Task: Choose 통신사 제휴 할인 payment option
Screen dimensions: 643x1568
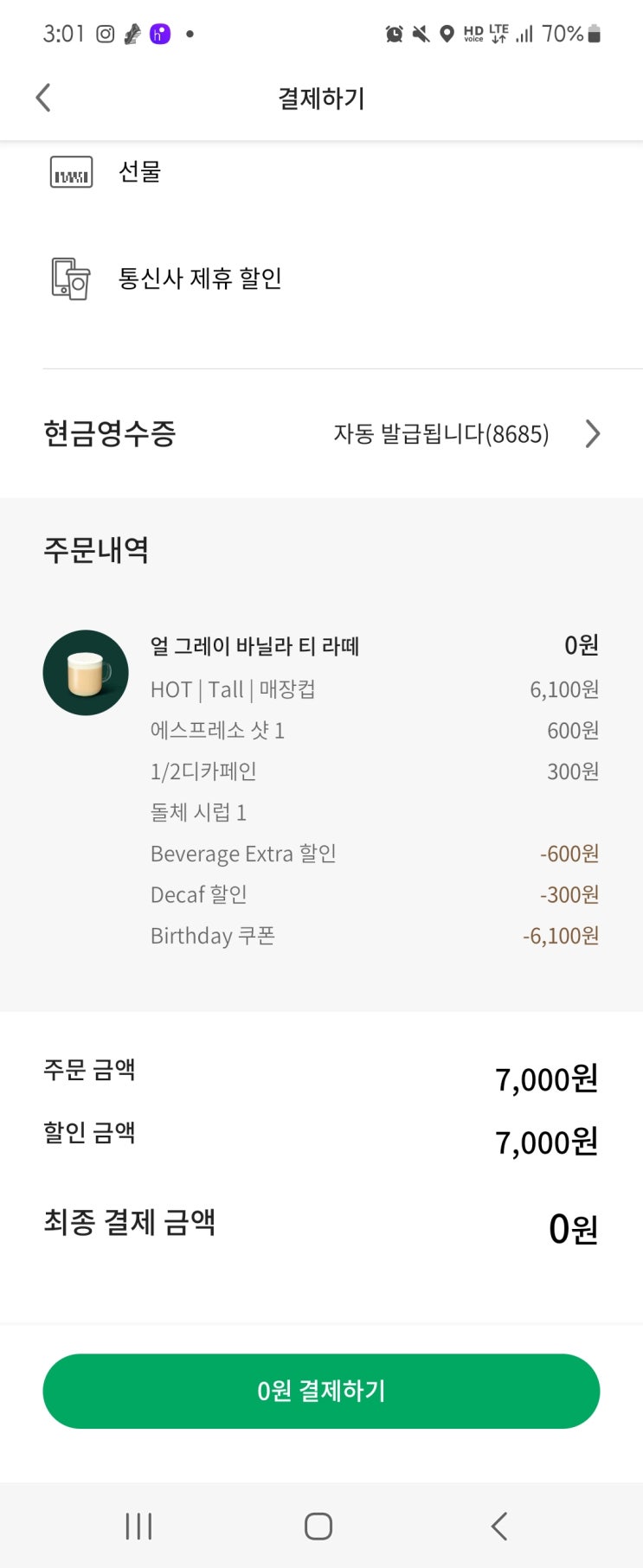Action: coord(200,278)
